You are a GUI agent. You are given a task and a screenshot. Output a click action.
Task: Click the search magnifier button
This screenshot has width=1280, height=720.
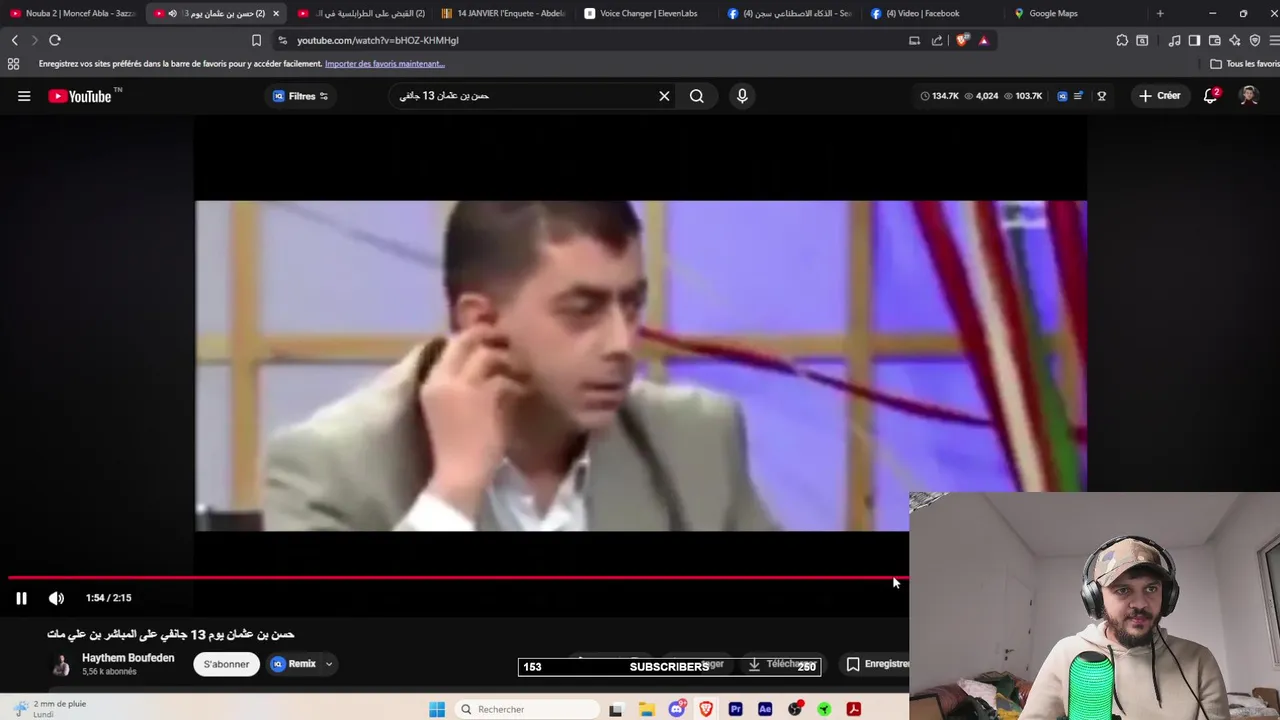(x=697, y=96)
